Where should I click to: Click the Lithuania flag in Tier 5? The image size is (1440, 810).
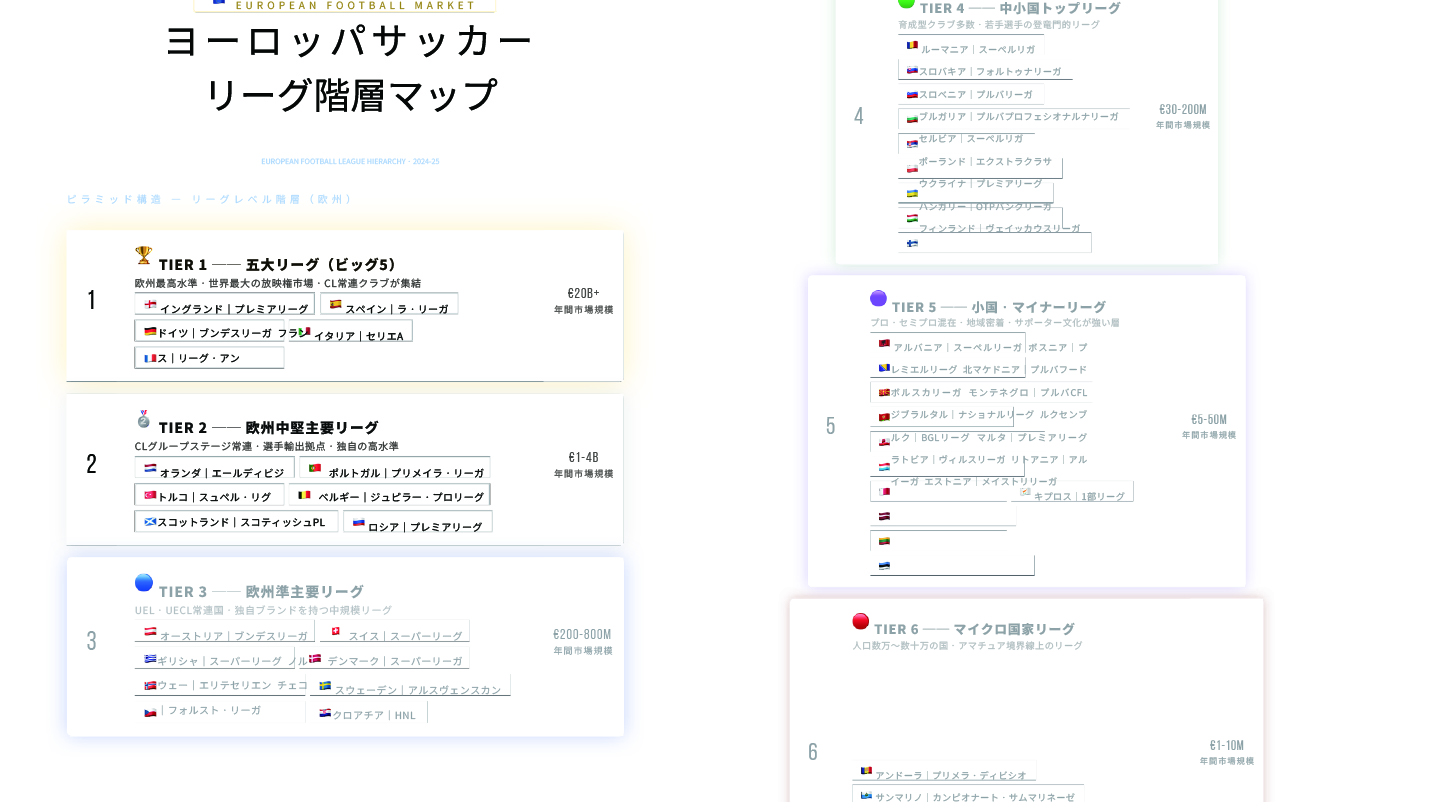click(884, 541)
